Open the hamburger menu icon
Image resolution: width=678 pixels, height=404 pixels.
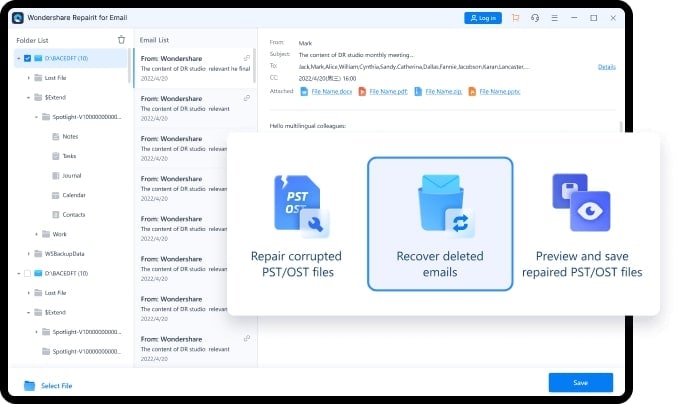[x=554, y=18]
